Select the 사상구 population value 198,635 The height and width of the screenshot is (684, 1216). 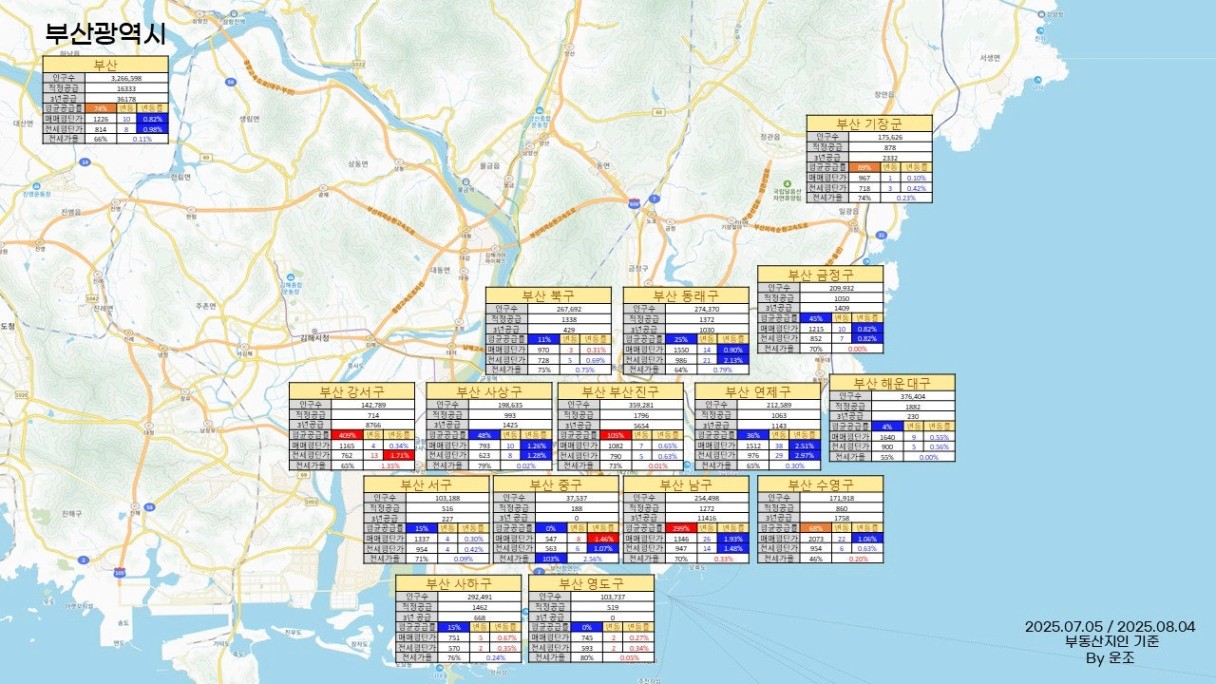[x=509, y=405]
